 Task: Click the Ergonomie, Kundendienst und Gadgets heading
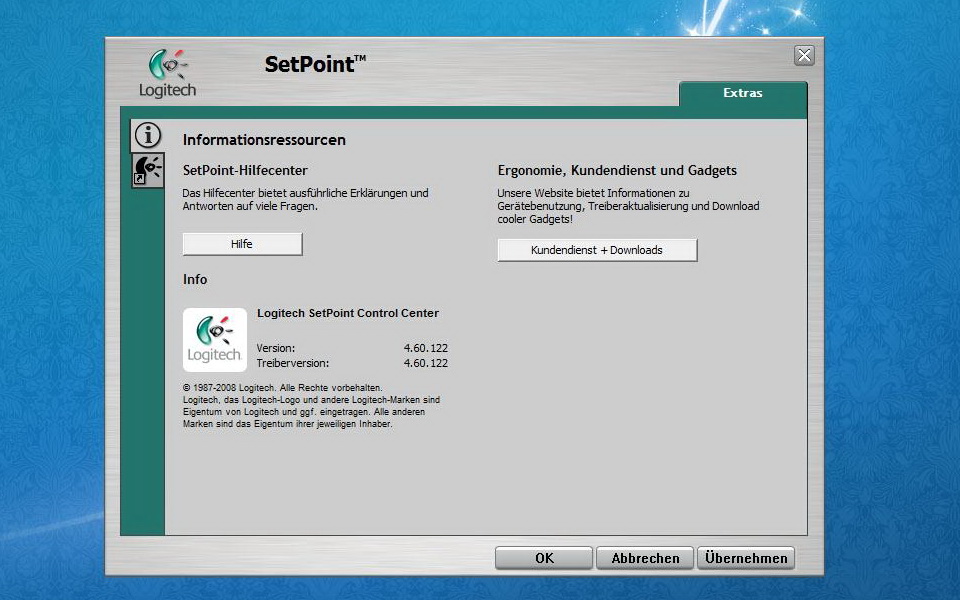[617, 170]
